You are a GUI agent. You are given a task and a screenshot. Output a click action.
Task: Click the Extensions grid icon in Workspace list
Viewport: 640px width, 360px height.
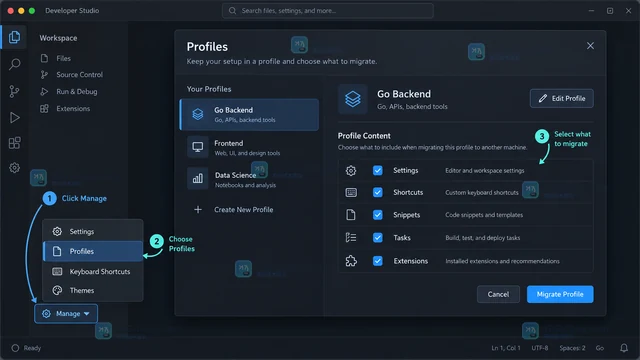tap(44, 109)
